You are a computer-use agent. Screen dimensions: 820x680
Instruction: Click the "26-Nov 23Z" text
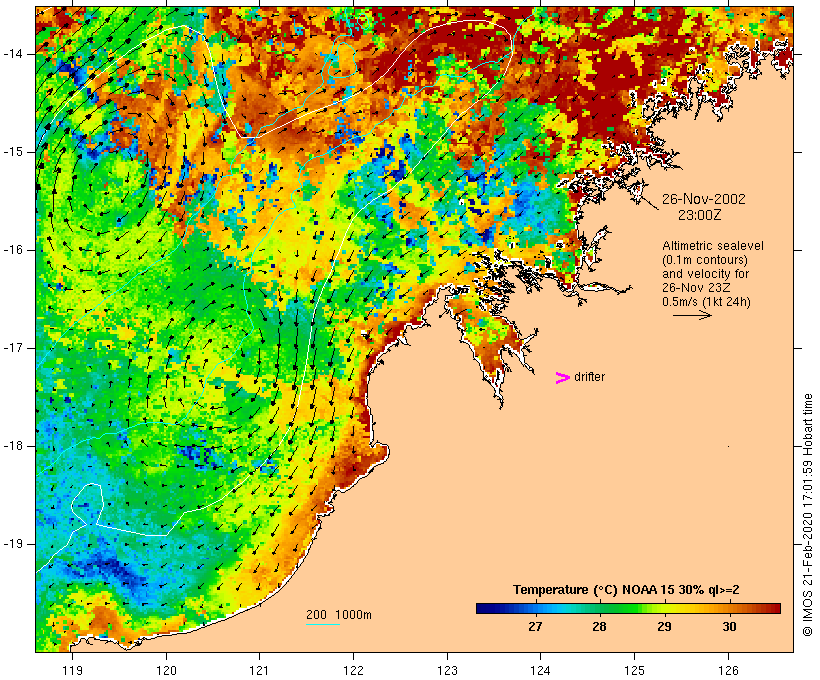coord(696,288)
